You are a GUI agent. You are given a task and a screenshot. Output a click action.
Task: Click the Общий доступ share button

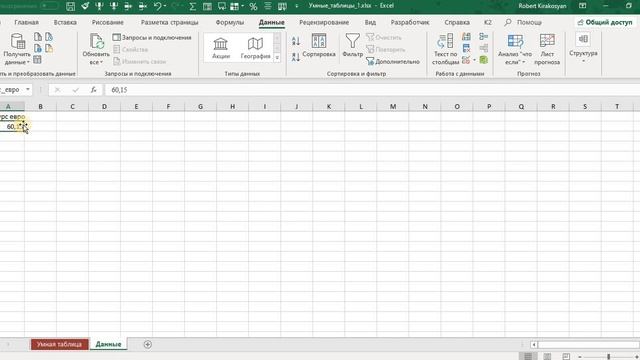coord(604,22)
